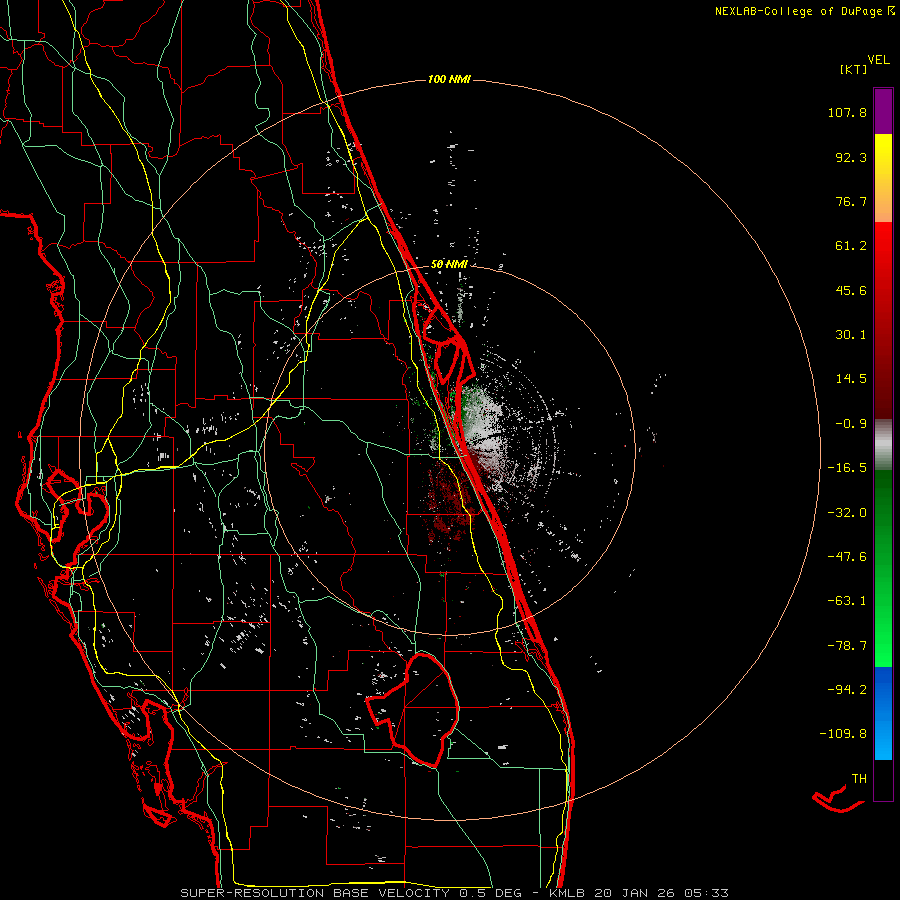Select the -47.6 legend value
The height and width of the screenshot is (900, 900).
[847, 557]
